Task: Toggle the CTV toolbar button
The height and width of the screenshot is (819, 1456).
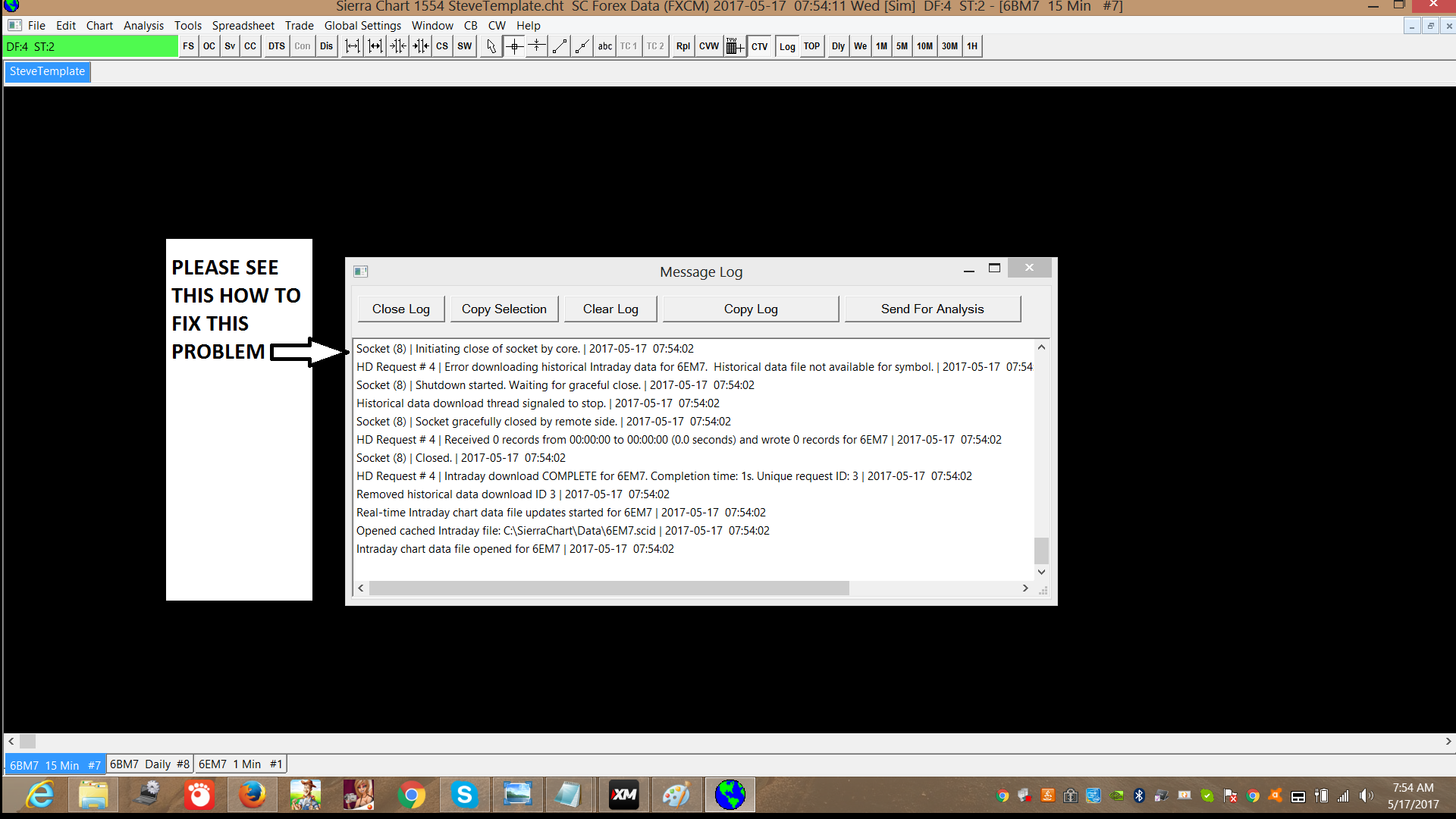Action: [759, 46]
